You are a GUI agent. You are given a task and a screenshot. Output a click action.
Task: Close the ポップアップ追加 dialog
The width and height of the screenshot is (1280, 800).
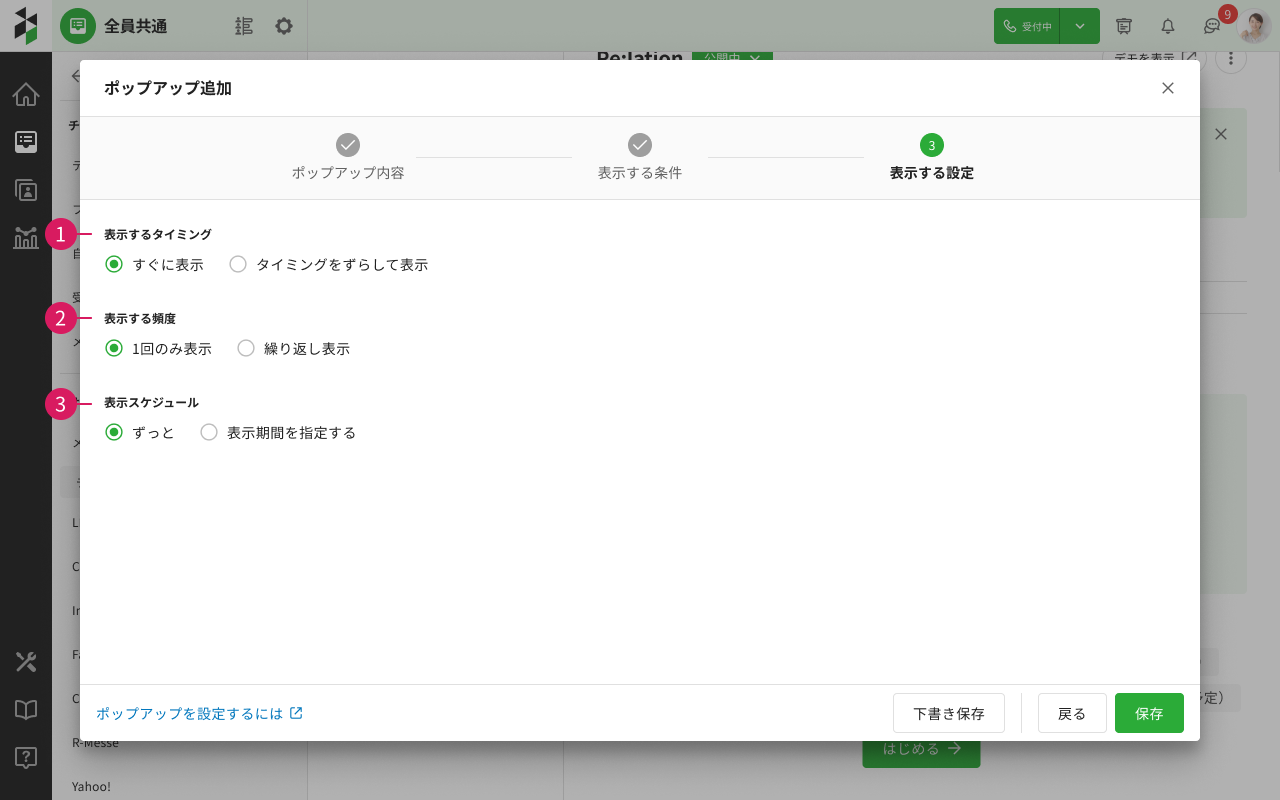[1168, 88]
